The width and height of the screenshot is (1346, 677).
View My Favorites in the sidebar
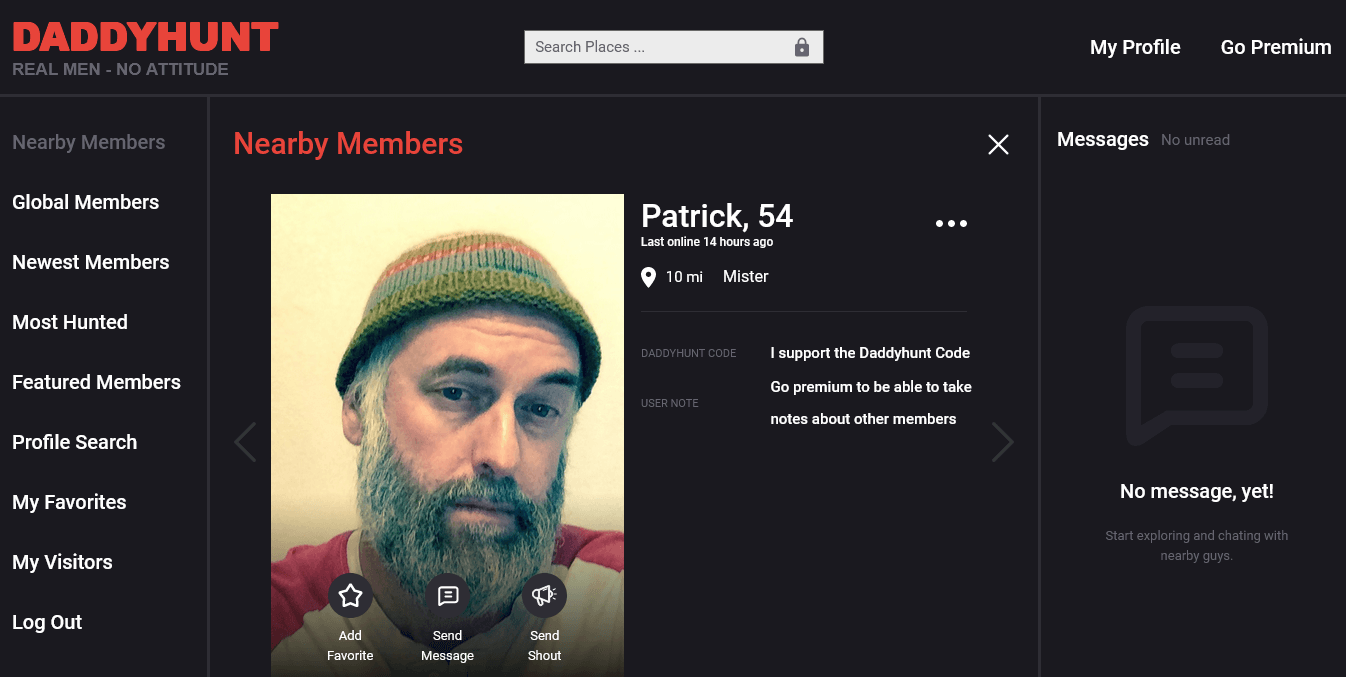coord(70,502)
